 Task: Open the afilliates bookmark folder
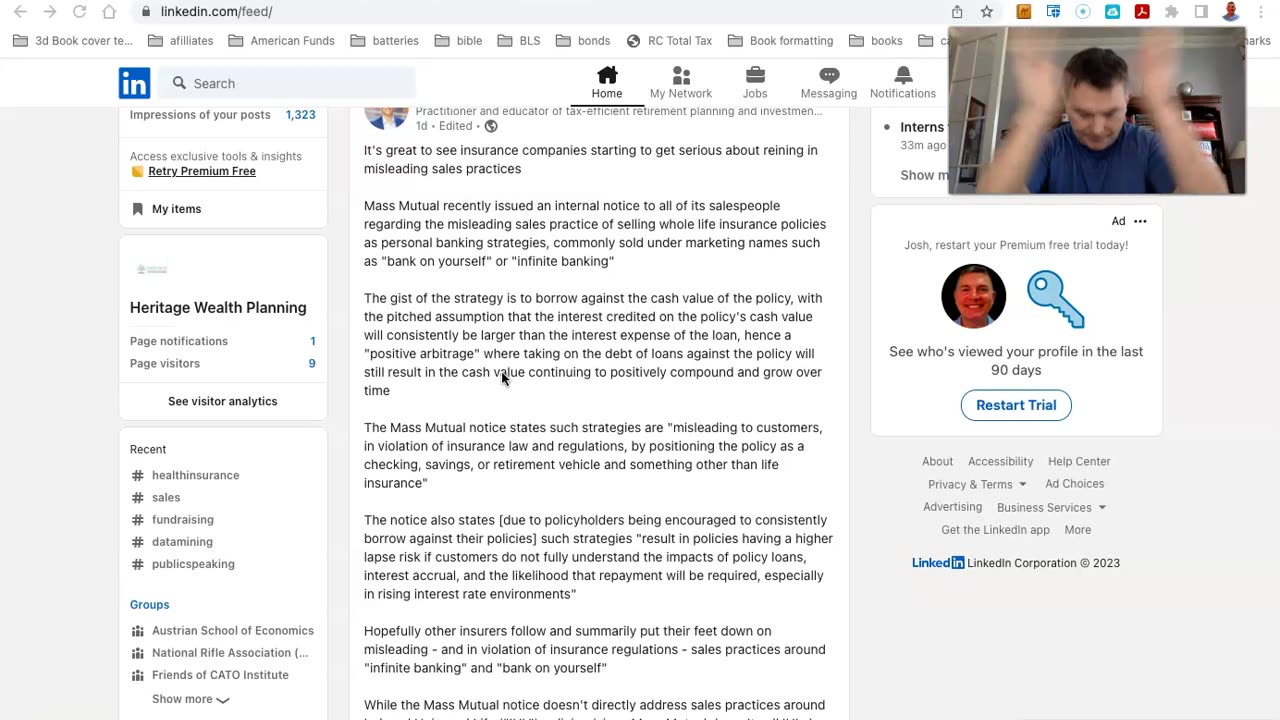coord(181,41)
